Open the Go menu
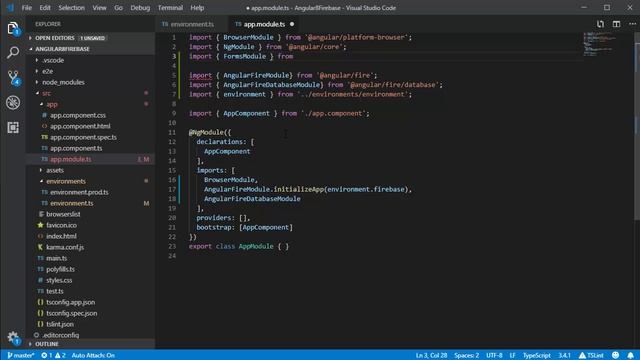 (x=118, y=8)
